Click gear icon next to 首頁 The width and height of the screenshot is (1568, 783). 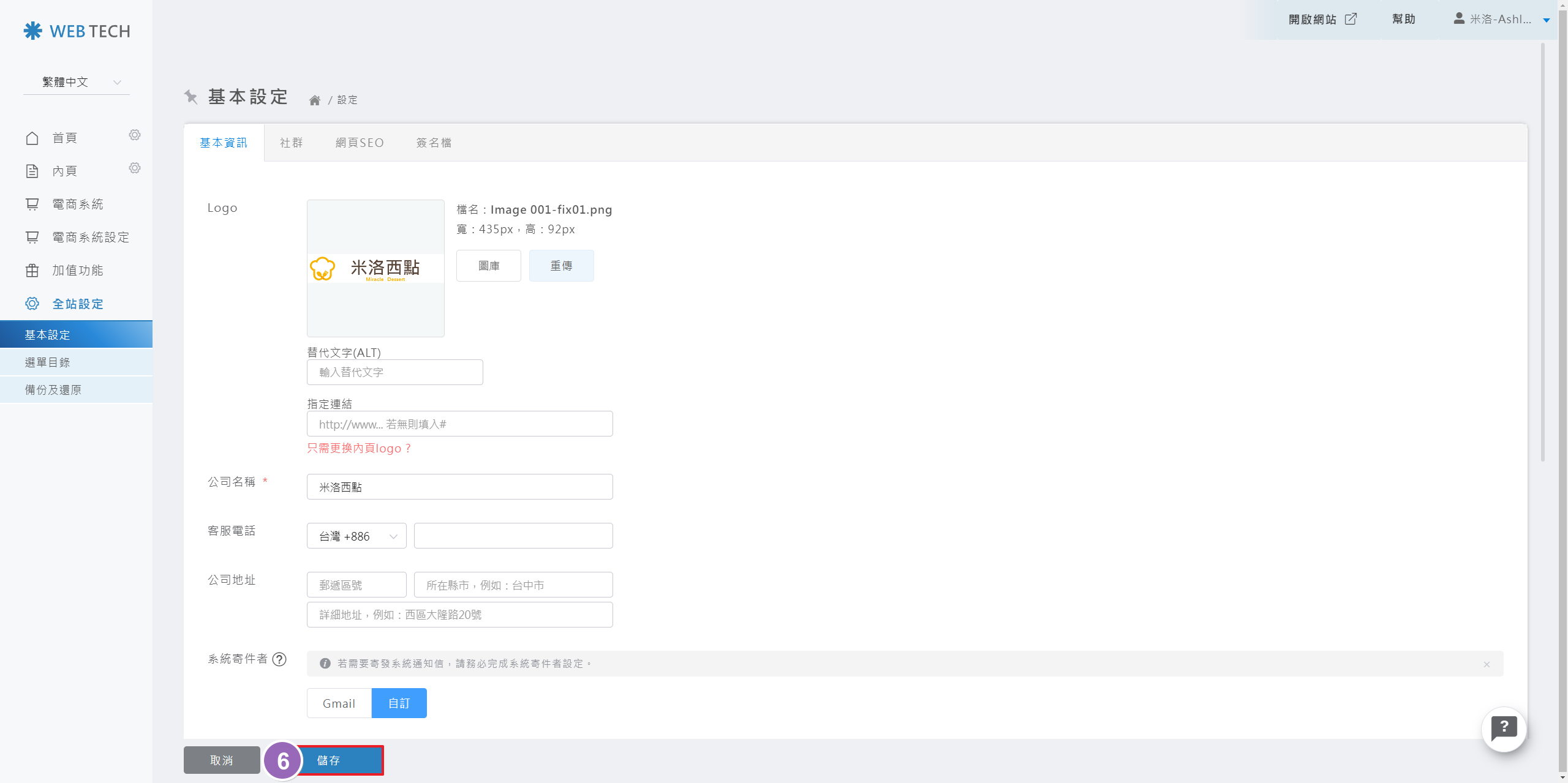[x=135, y=135]
